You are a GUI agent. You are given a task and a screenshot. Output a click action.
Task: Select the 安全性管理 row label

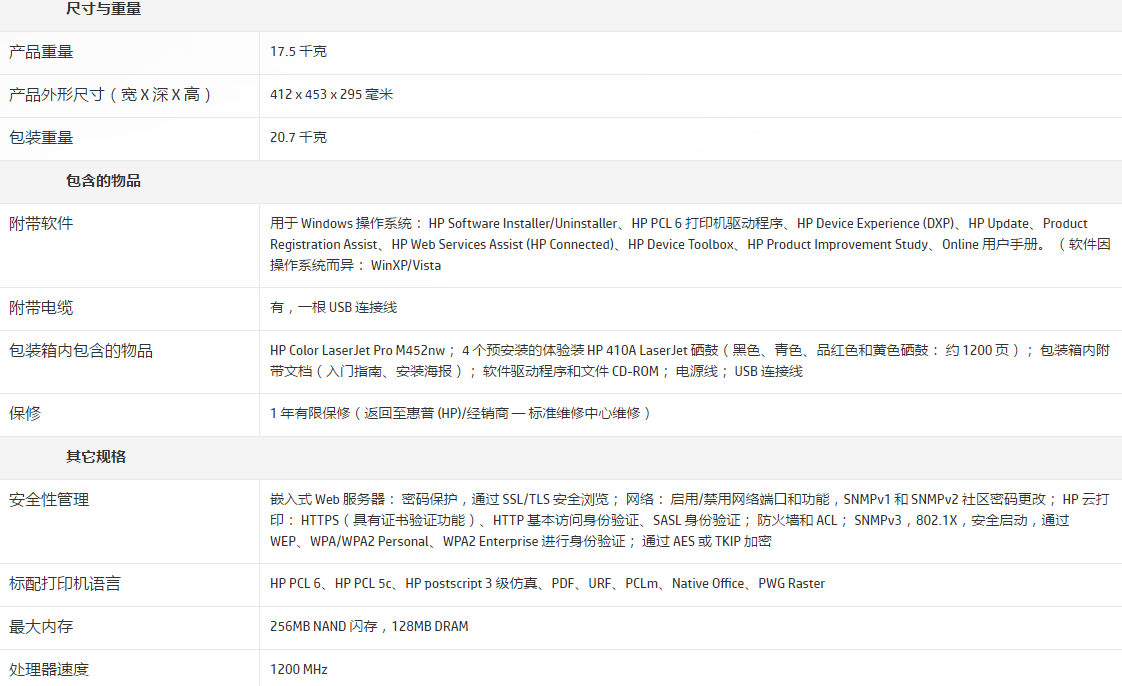[x=49, y=500]
